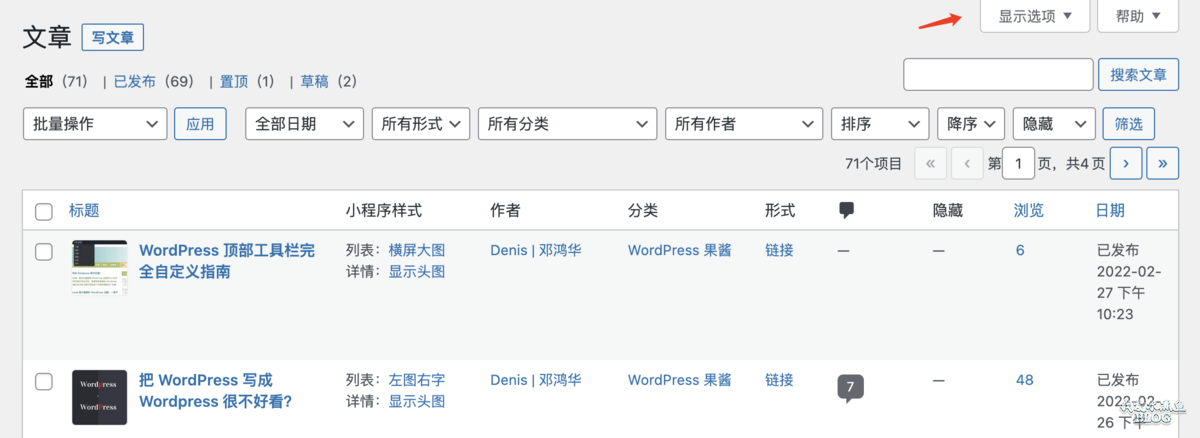Click the 形式 column header
The width and height of the screenshot is (1200, 438).
[780, 211]
